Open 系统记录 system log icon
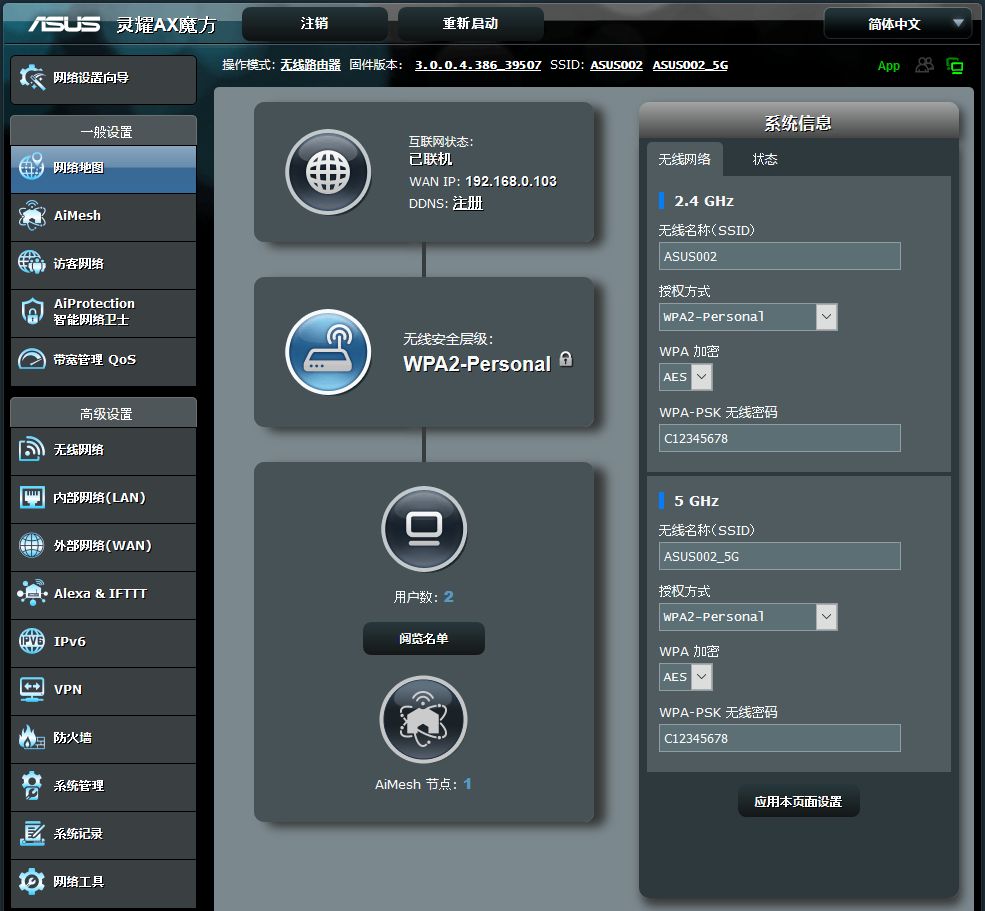The height and width of the screenshot is (911, 985). [x=31, y=833]
